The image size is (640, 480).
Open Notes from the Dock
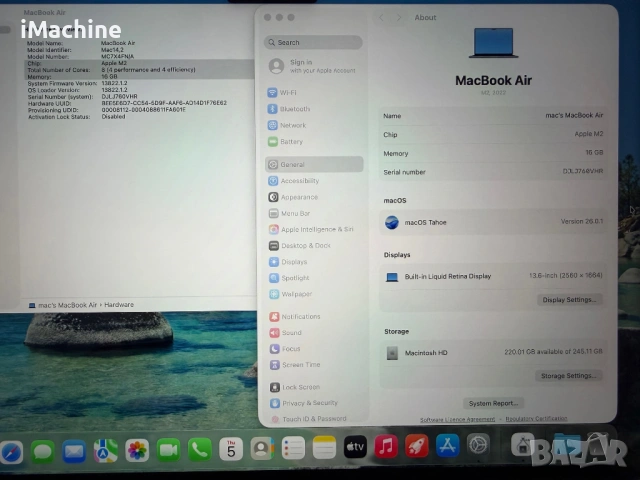324,447
